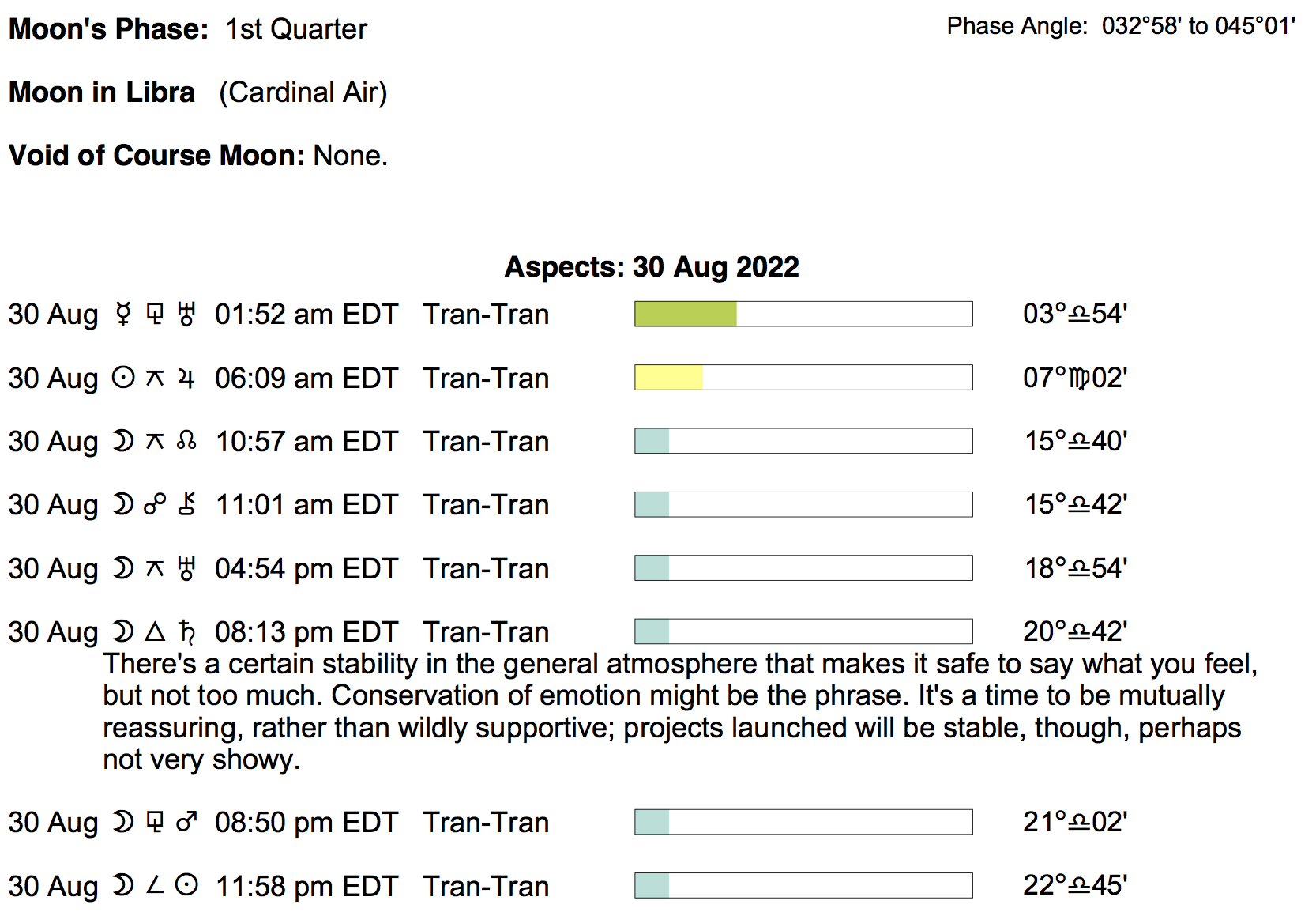Screen dimensions: 1316x912
Task: Click the green progress bar for 01:52 am aspect
Action: pos(686,314)
